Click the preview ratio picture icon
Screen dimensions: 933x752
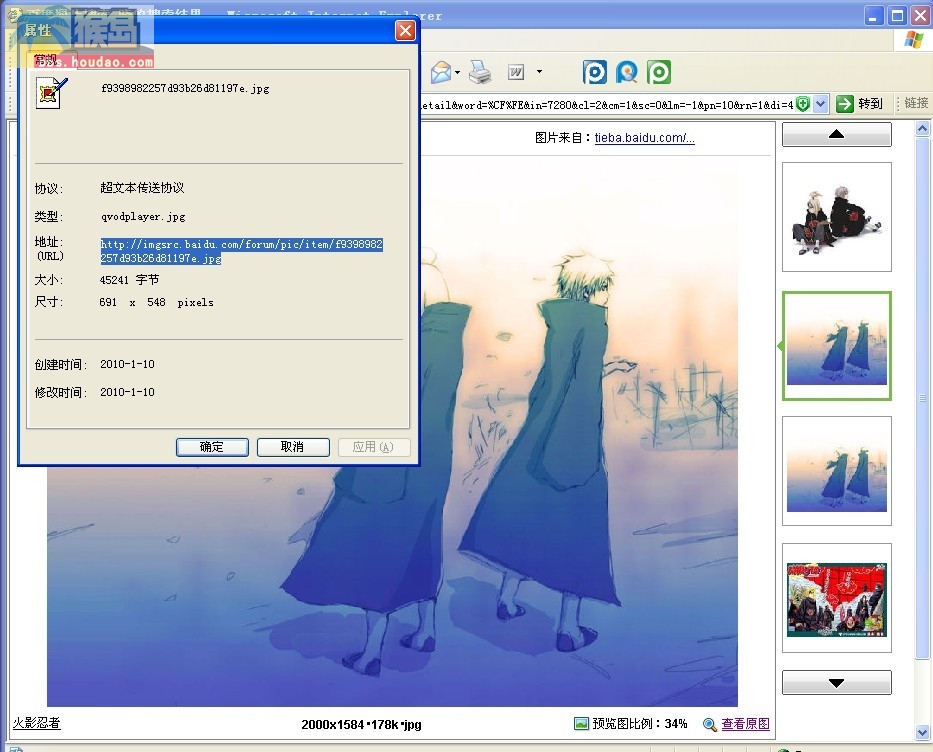pos(581,723)
